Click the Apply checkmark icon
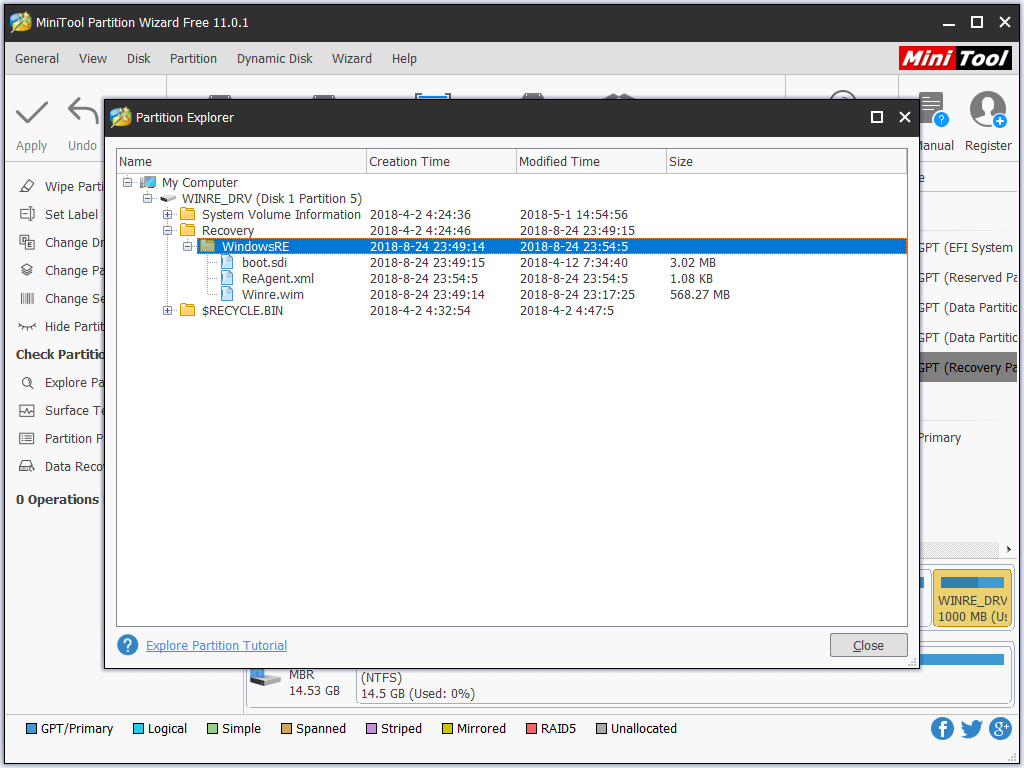 click(31, 113)
